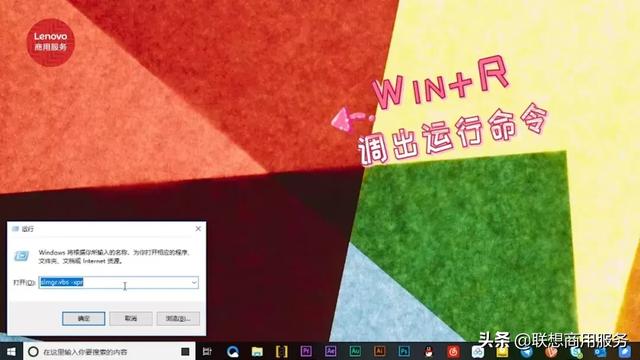Confirm the Run command with 确定

point(84,318)
